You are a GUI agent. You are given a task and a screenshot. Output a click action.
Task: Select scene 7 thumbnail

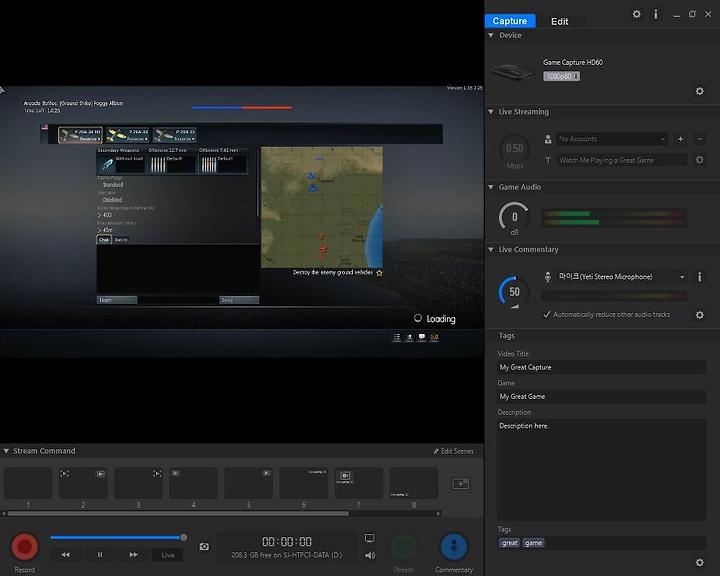(359, 483)
